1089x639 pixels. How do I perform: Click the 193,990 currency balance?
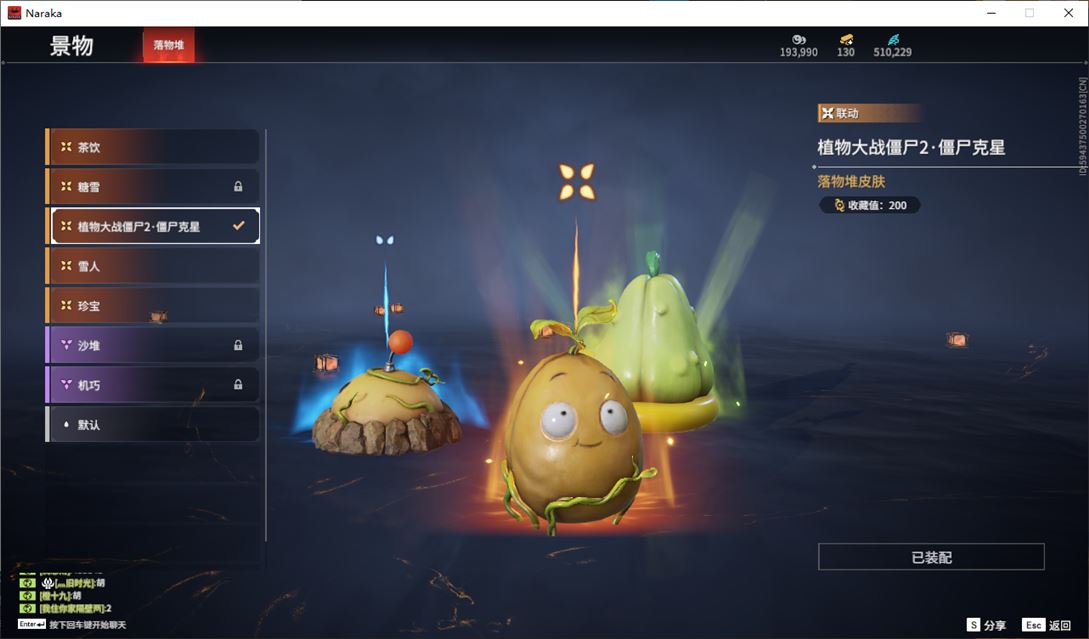coord(799,52)
